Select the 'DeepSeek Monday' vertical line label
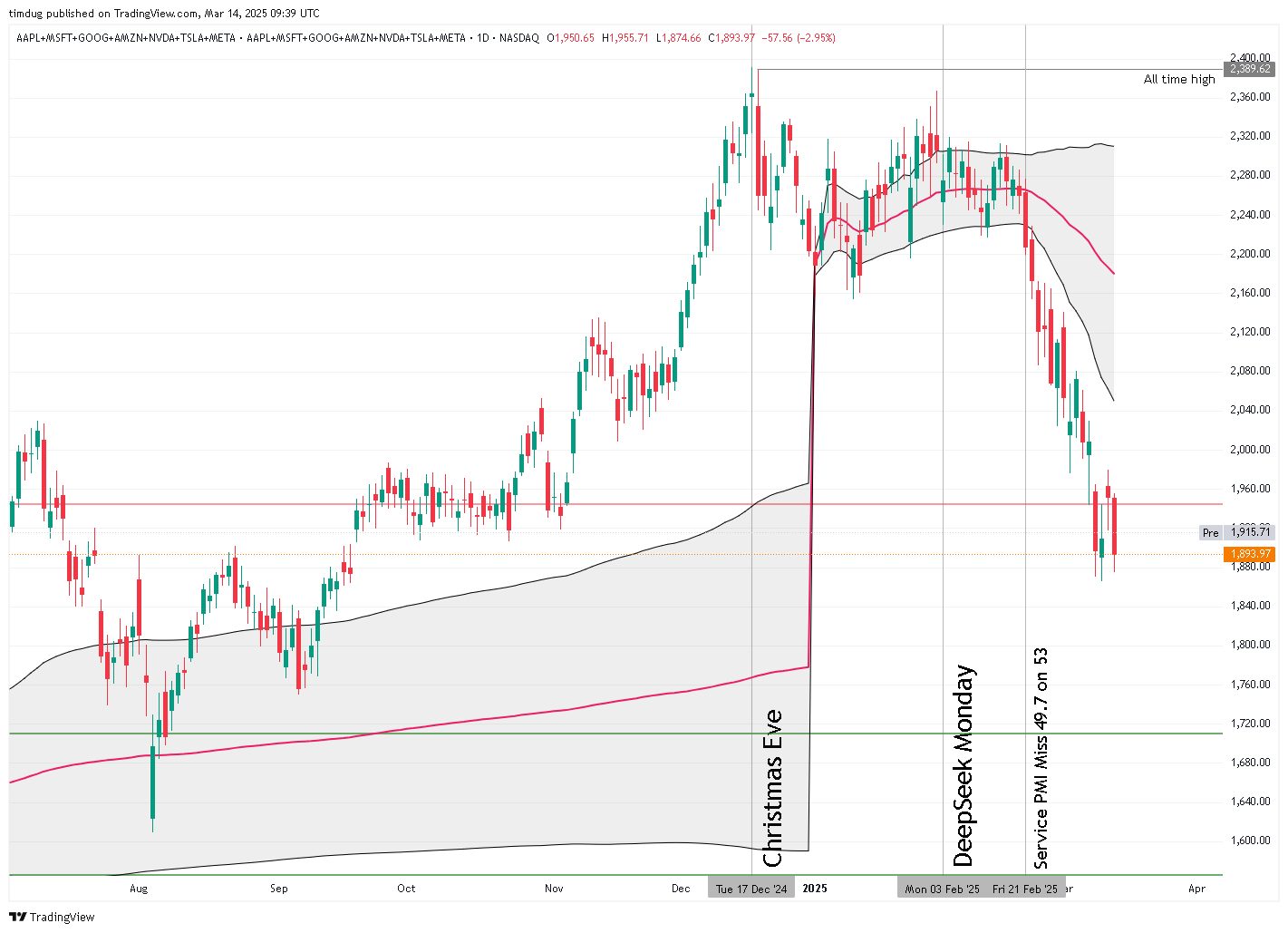The image size is (1288, 933). click(x=964, y=766)
